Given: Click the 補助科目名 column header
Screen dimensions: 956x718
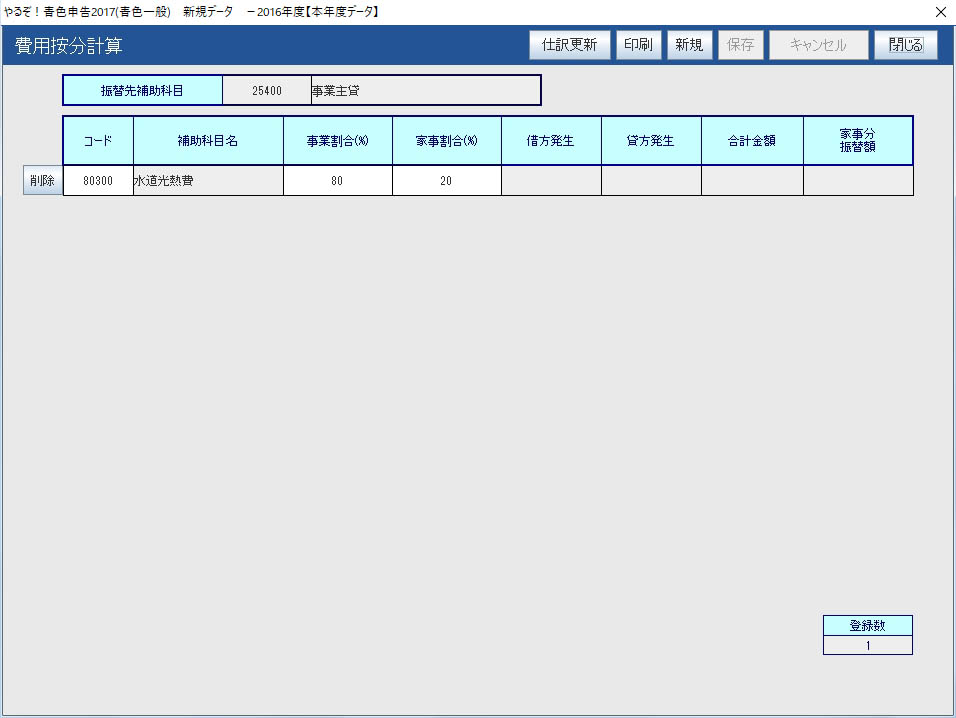Looking at the screenshot, I should tap(208, 141).
